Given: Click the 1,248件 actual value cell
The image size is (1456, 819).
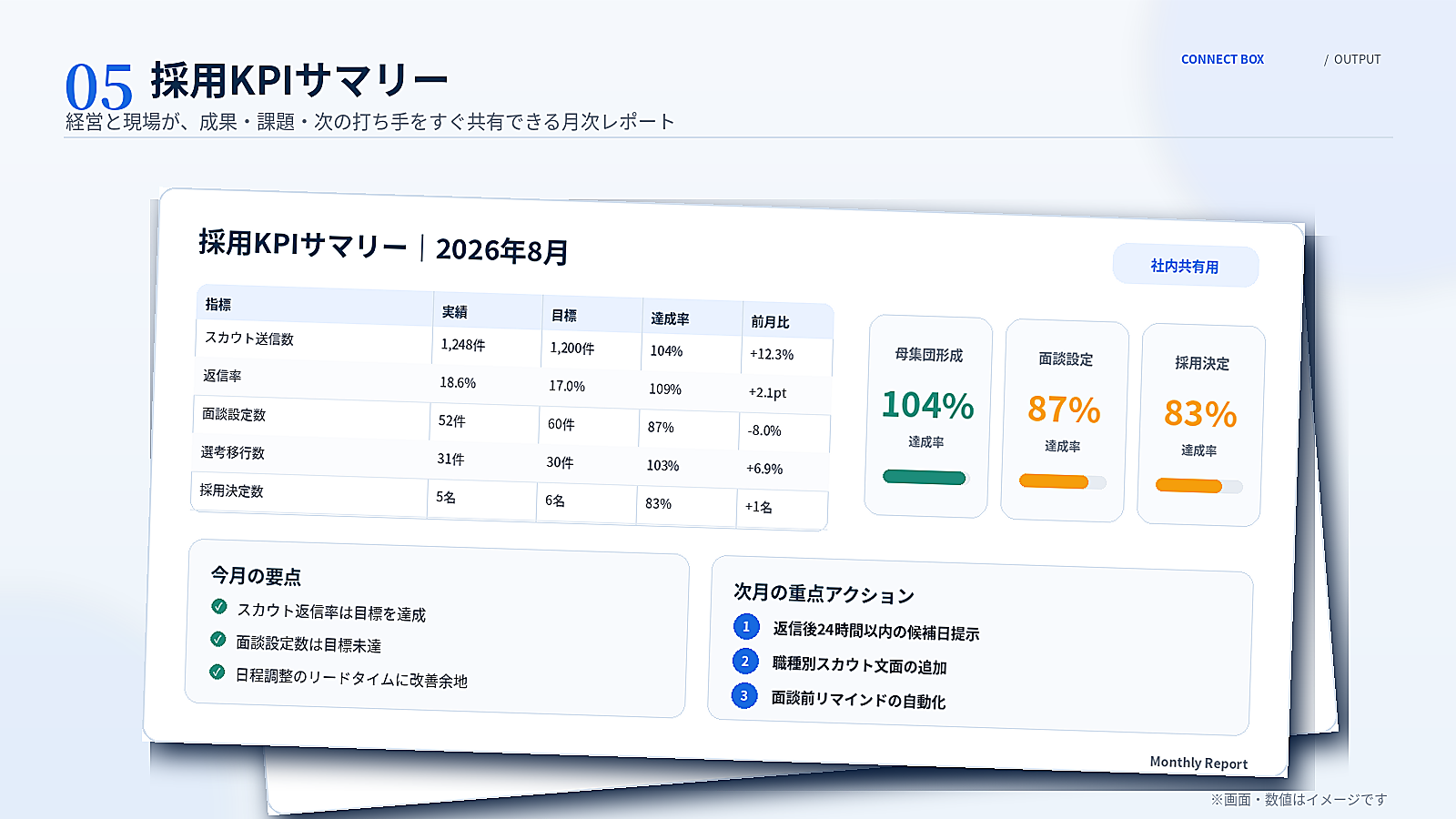Looking at the screenshot, I should (x=463, y=345).
